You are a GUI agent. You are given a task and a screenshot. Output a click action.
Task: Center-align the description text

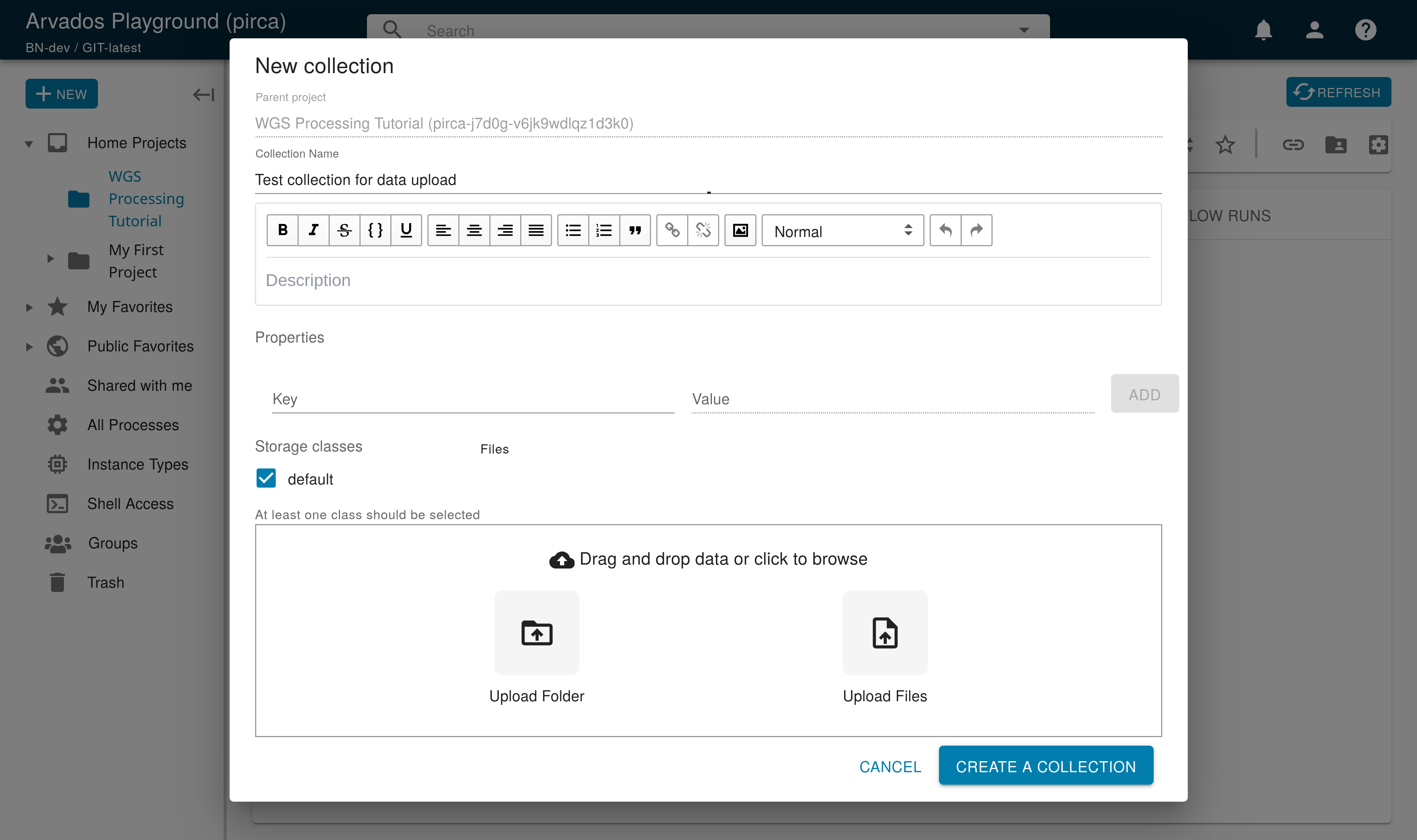[x=474, y=230]
